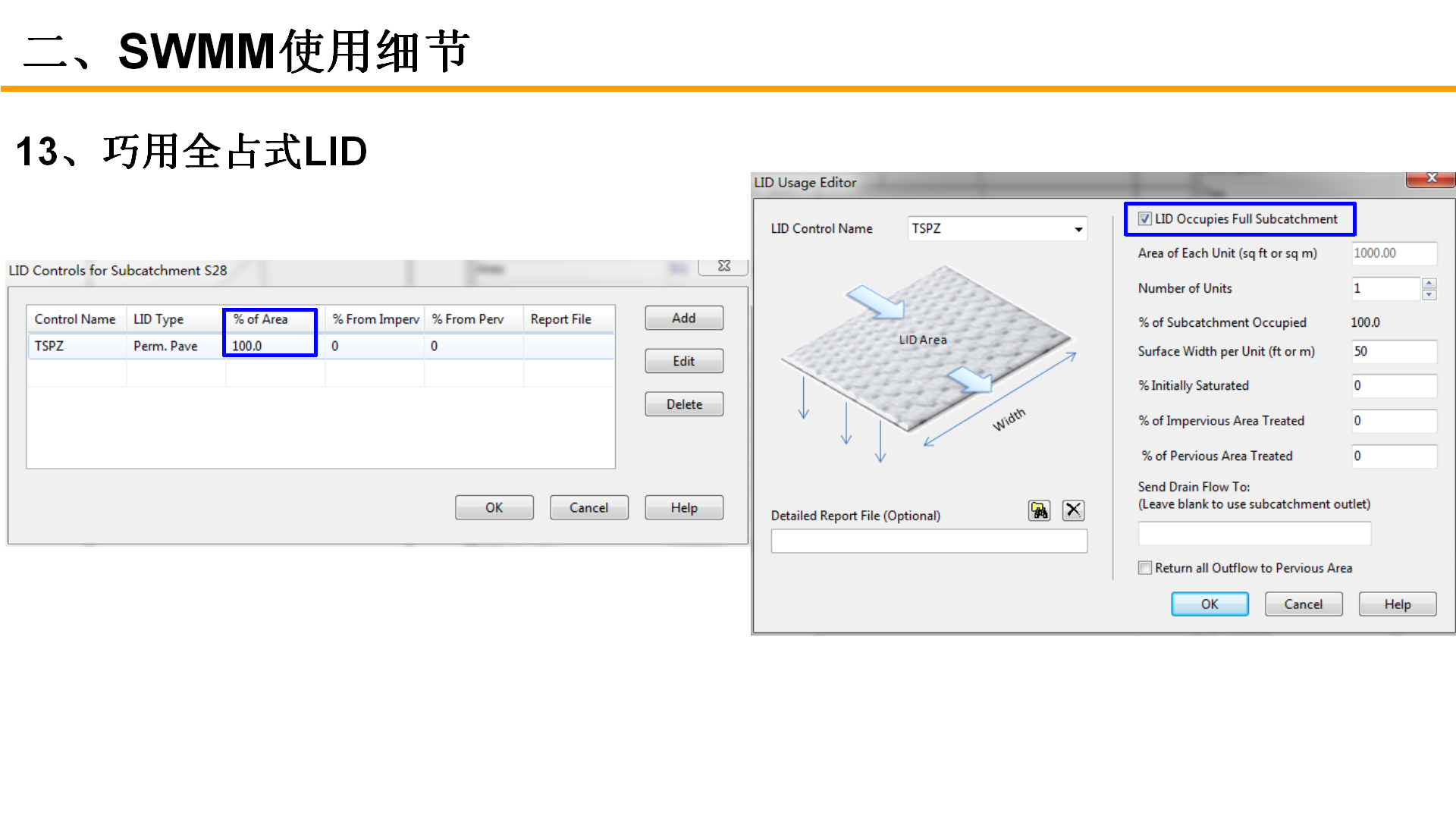Click the Add button
The image size is (1456, 819).
coord(683,318)
